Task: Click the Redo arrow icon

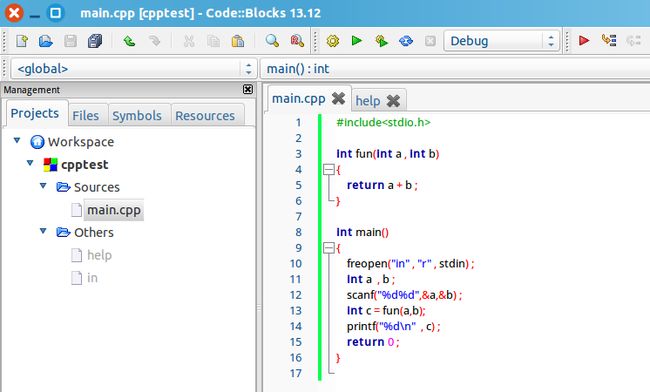Action: [154, 41]
